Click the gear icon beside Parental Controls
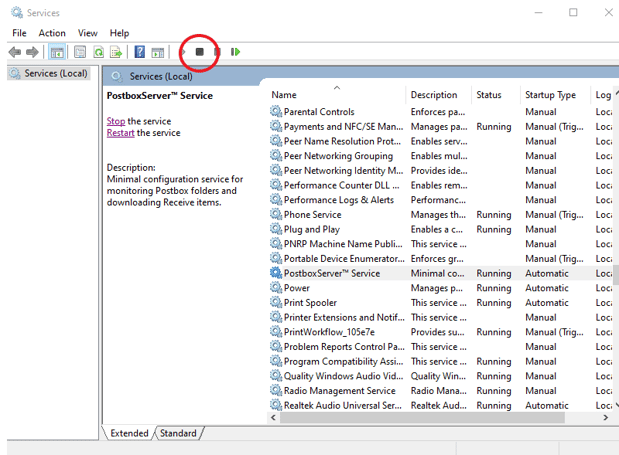Viewport: 619px width, 455px height. tap(276, 112)
